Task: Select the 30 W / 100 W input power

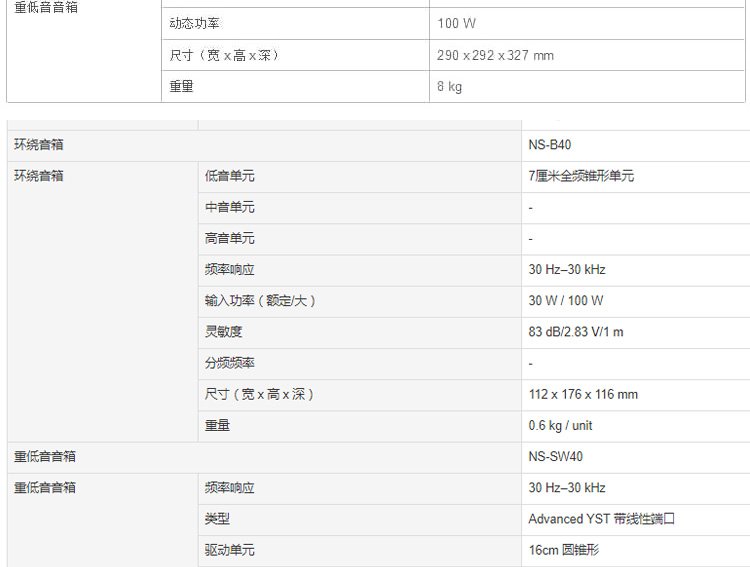Action: pyautogui.click(x=566, y=300)
